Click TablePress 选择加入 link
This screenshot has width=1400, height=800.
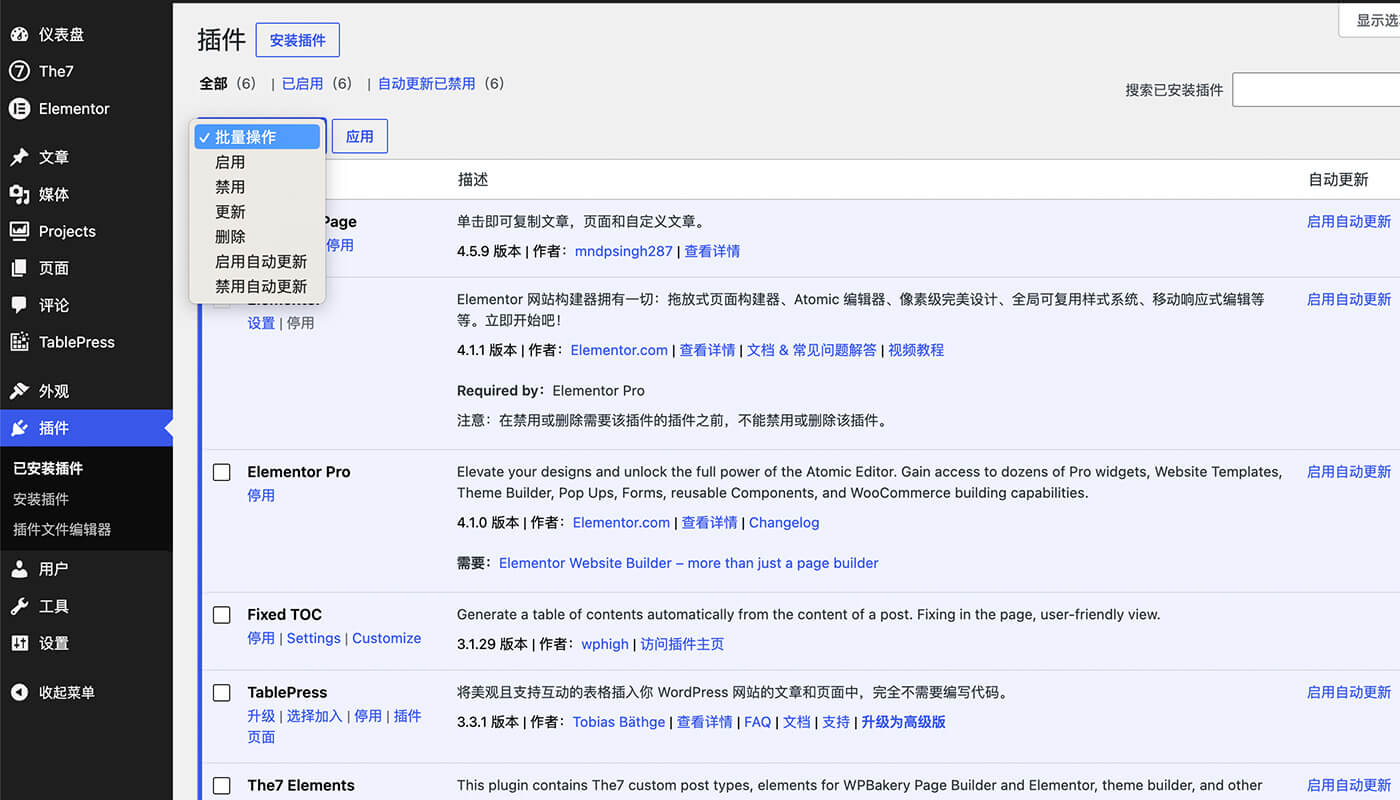(315, 717)
